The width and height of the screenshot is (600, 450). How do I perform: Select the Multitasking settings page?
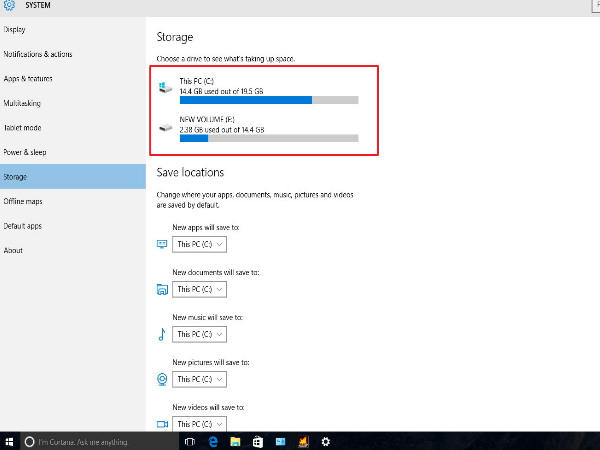(x=73, y=103)
